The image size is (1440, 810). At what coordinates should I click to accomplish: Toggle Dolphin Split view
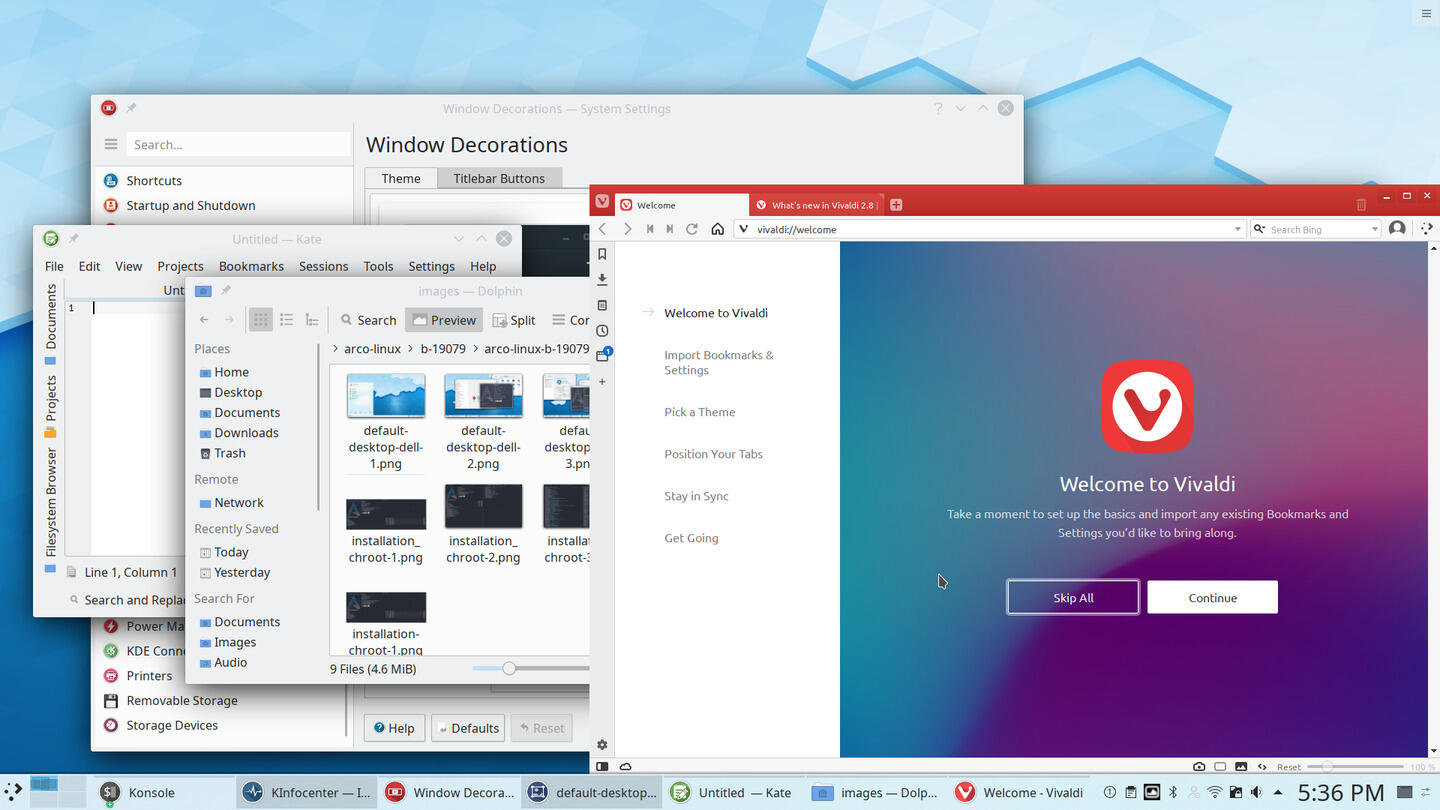[514, 320]
